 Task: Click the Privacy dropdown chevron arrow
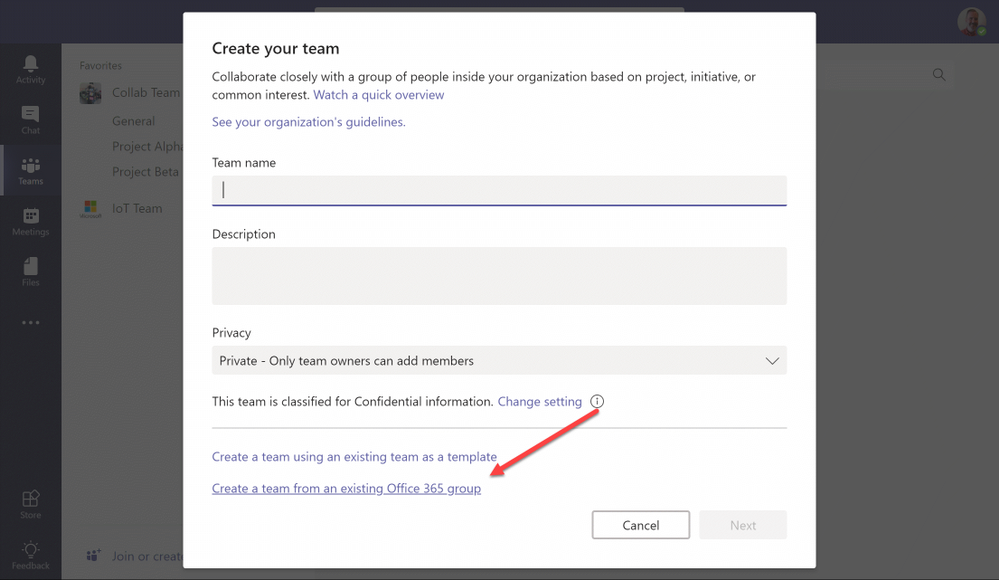click(x=772, y=361)
